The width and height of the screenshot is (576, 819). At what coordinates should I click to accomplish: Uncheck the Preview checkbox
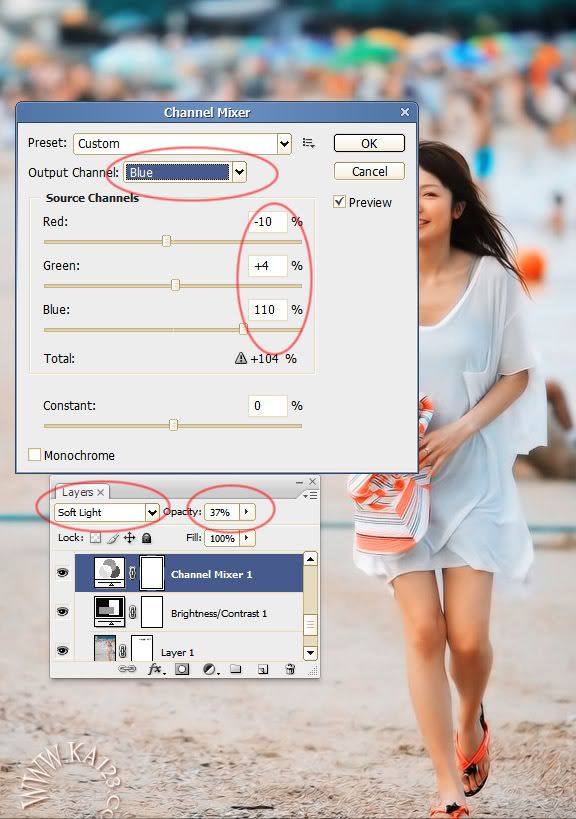[339, 202]
